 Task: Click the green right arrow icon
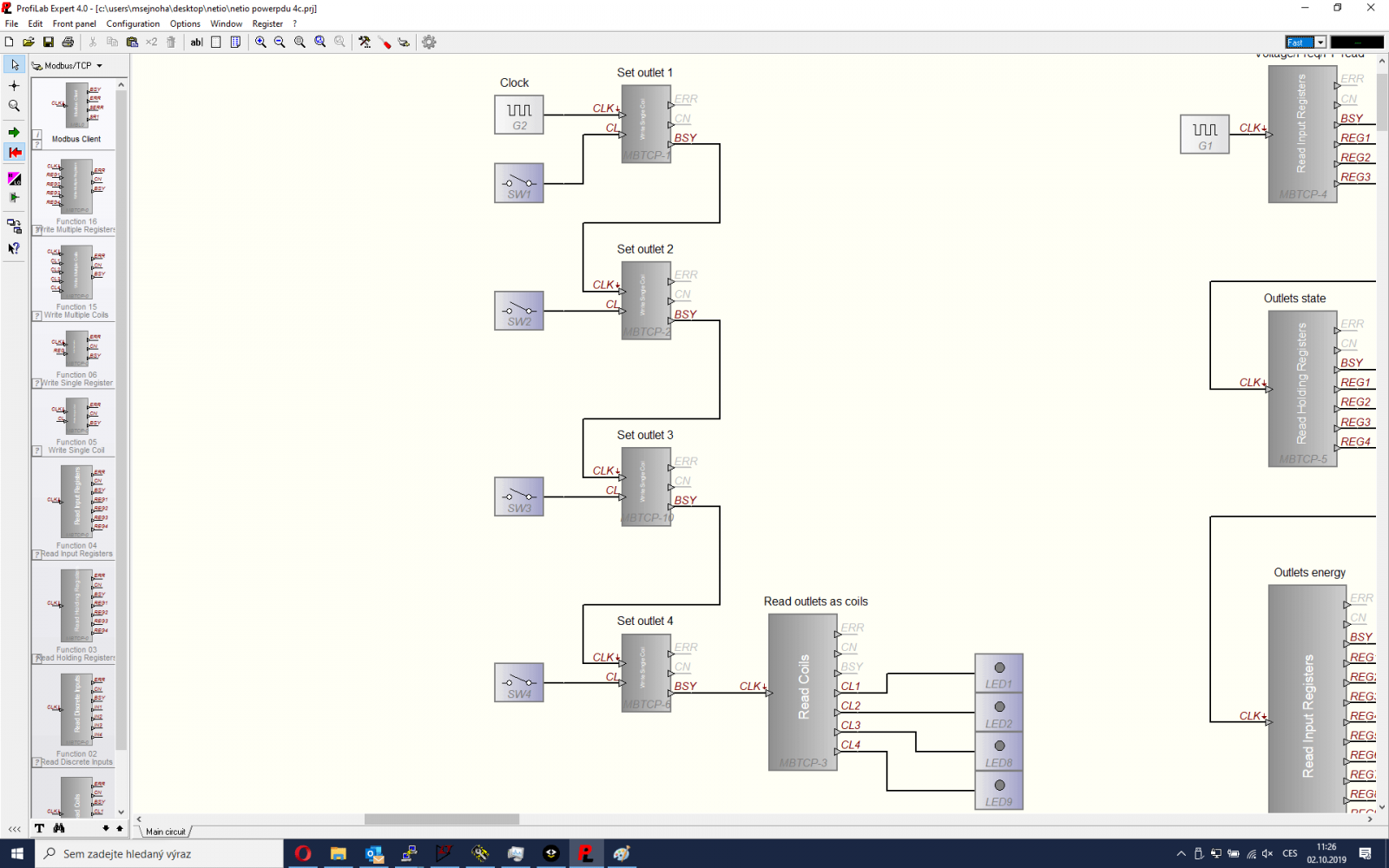point(14,133)
